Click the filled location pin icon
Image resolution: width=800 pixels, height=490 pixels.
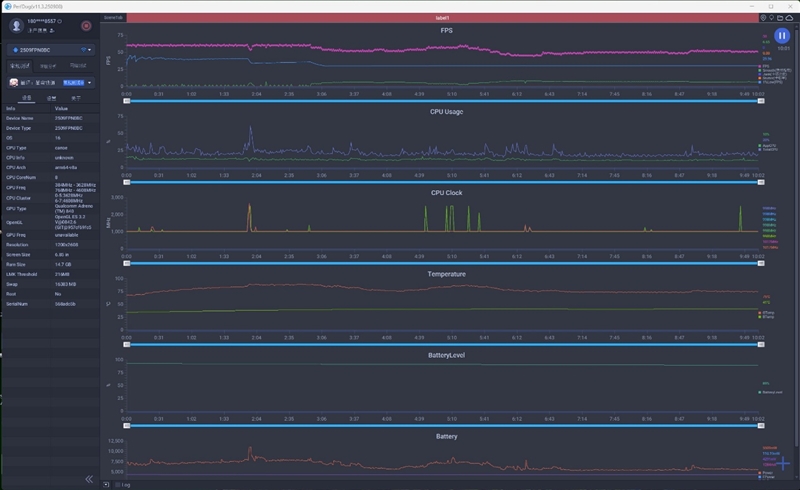[764, 18]
